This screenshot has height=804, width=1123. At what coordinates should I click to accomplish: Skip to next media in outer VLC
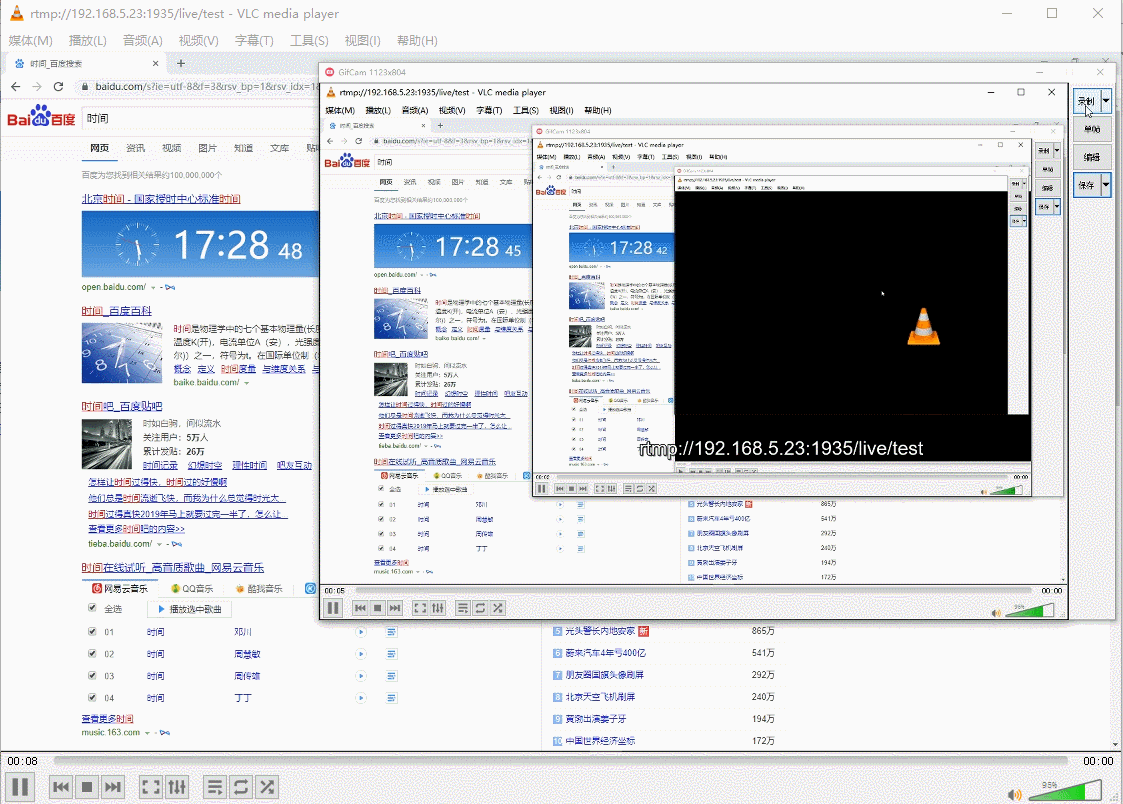tap(112, 788)
